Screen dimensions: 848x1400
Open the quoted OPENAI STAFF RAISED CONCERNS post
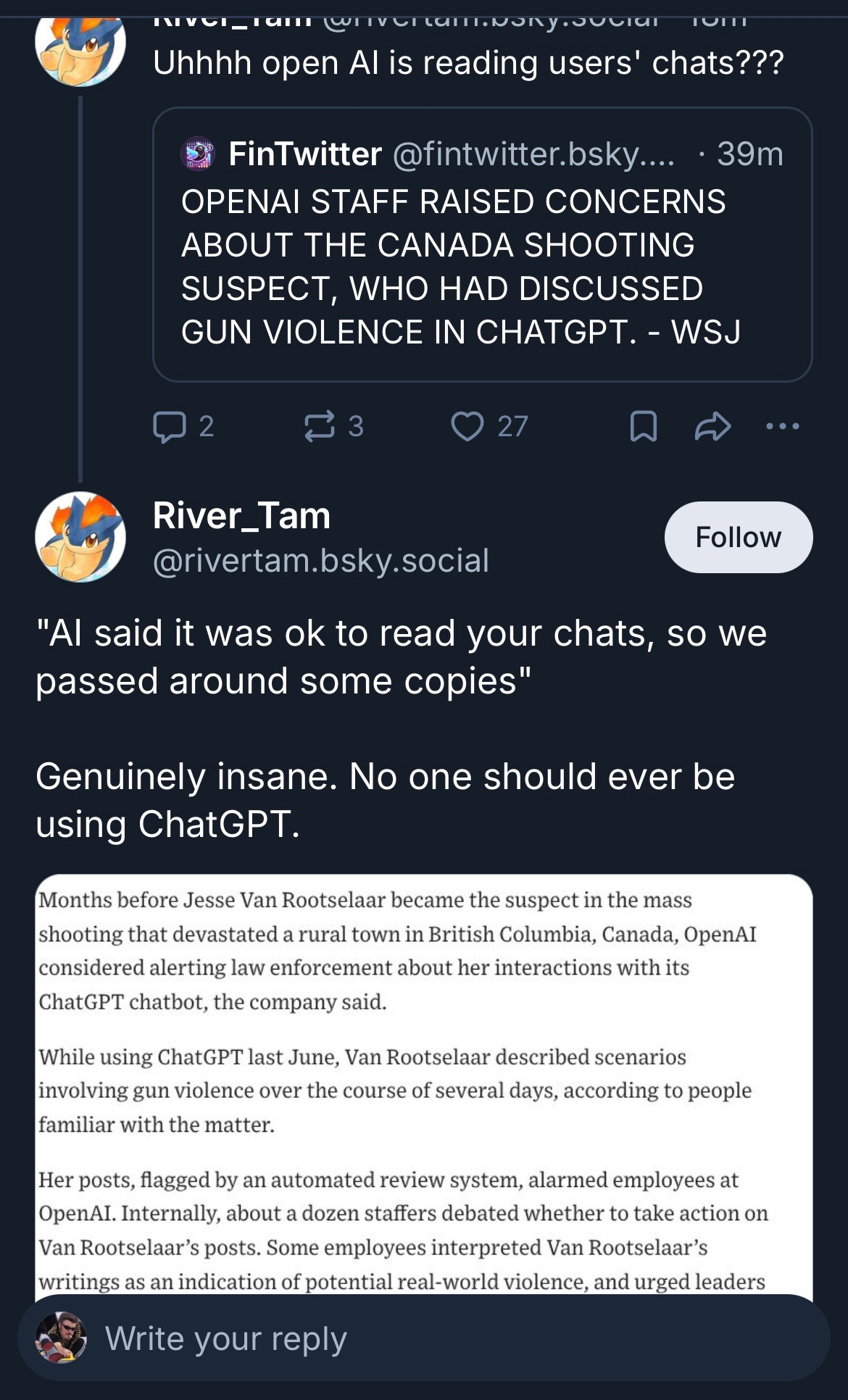point(461,267)
